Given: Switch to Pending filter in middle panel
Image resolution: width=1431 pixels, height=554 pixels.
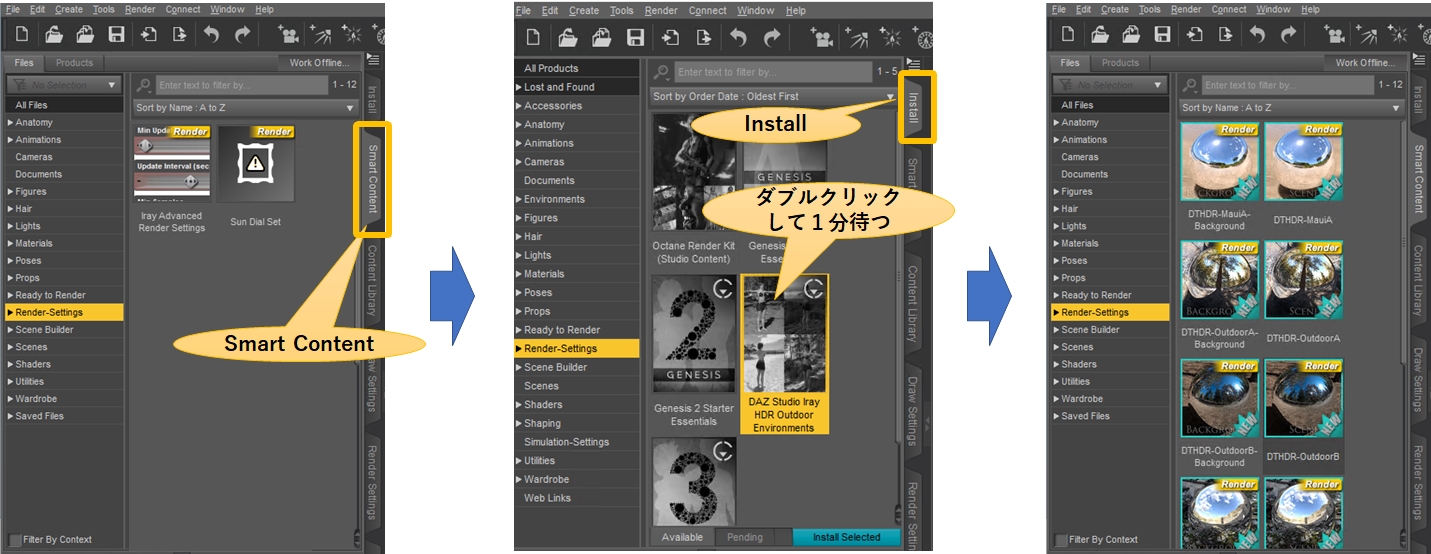Looking at the screenshot, I should tap(745, 537).
